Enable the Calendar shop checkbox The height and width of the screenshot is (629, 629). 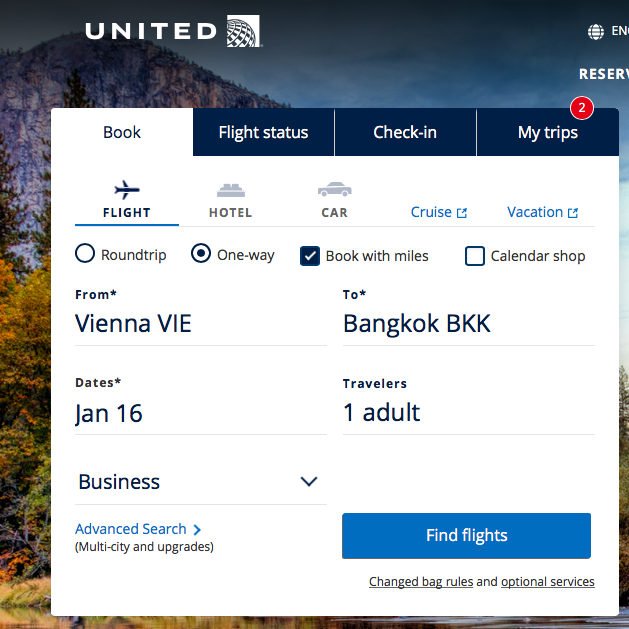tap(475, 256)
